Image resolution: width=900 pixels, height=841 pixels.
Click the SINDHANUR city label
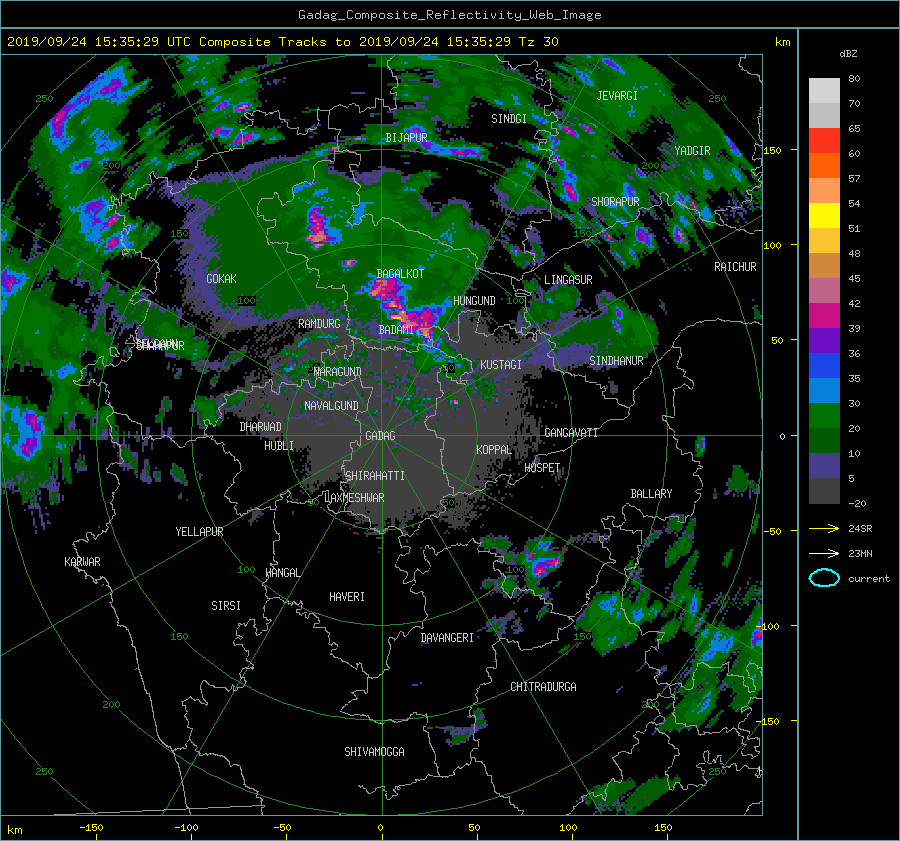[616, 361]
